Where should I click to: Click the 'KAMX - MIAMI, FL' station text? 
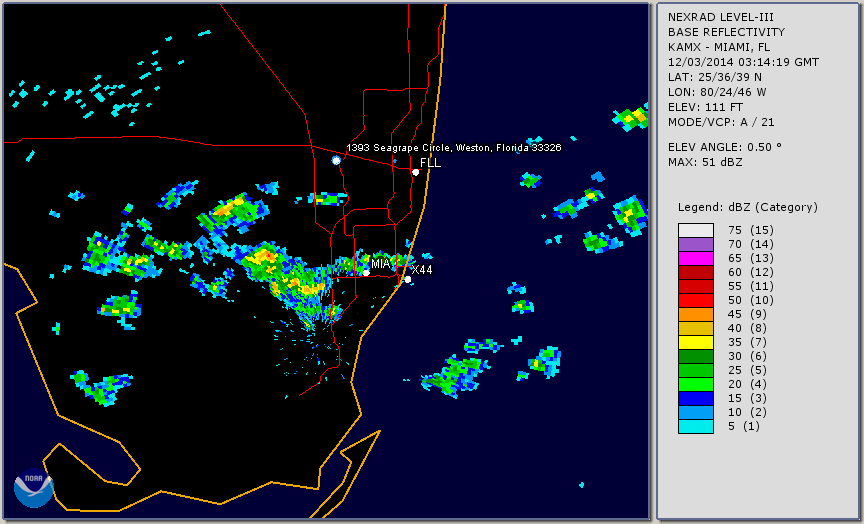pos(719,47)
